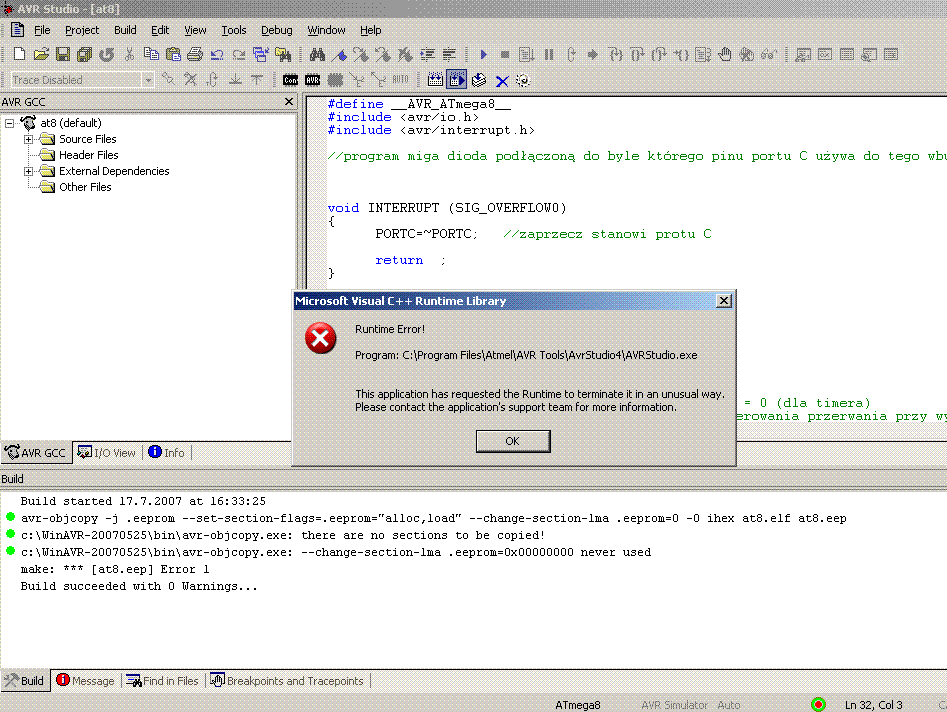947x712 pixels.
Task: Click the green status indicator in status bar
Action: (x=818, y=704)
